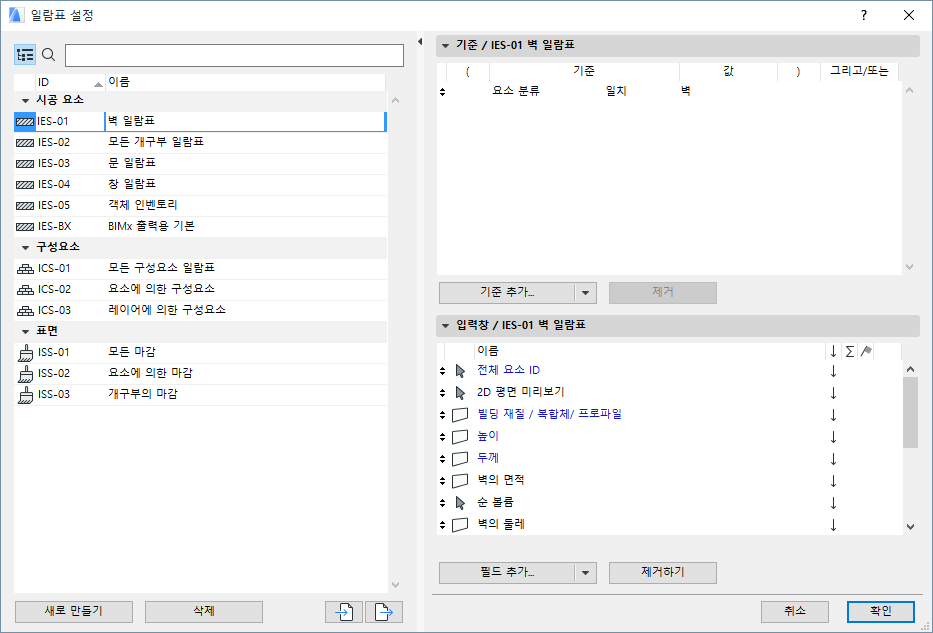
Task: Click the search input field
Action: coord(234,55)
